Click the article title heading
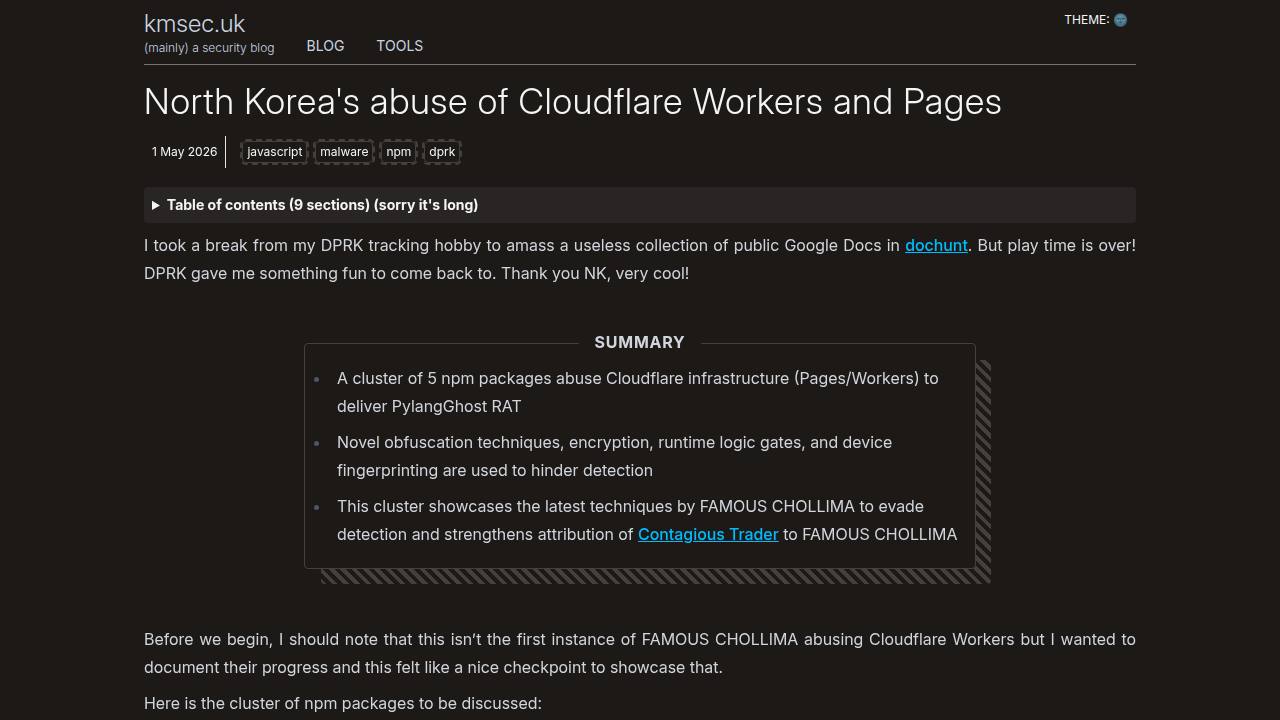Screen dimensions: 1280x720 (x=573, y=102)
